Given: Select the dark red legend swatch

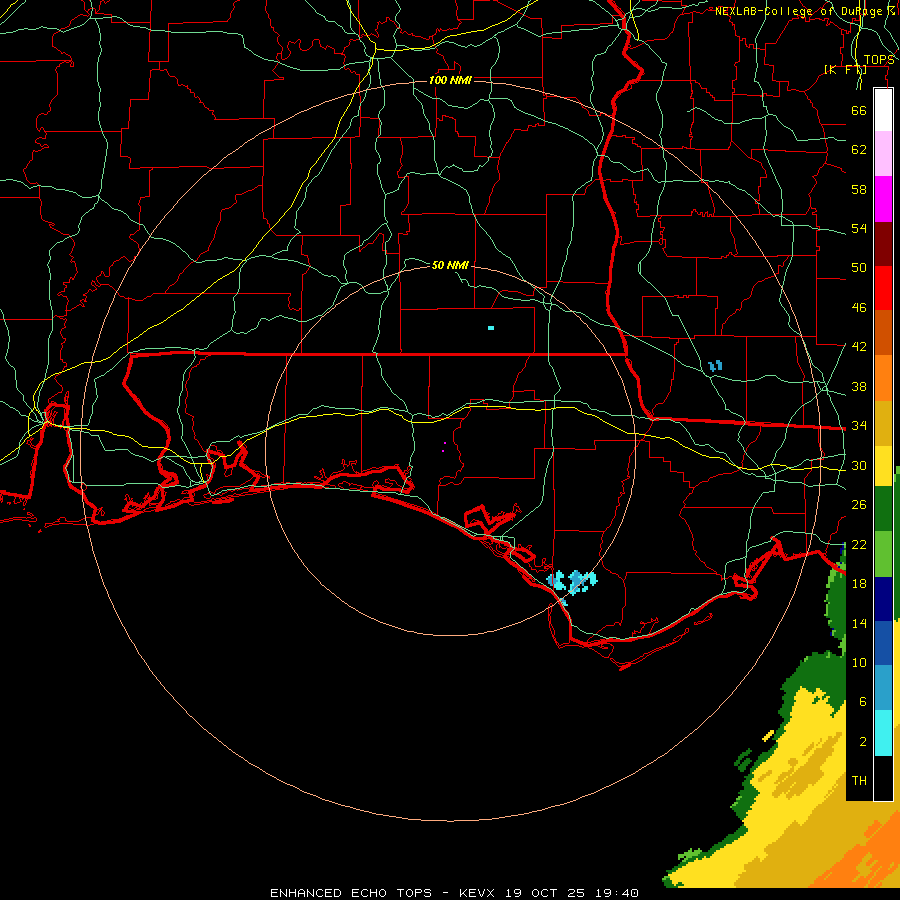Looking at the screenshot, I should [x=883, y=244].
